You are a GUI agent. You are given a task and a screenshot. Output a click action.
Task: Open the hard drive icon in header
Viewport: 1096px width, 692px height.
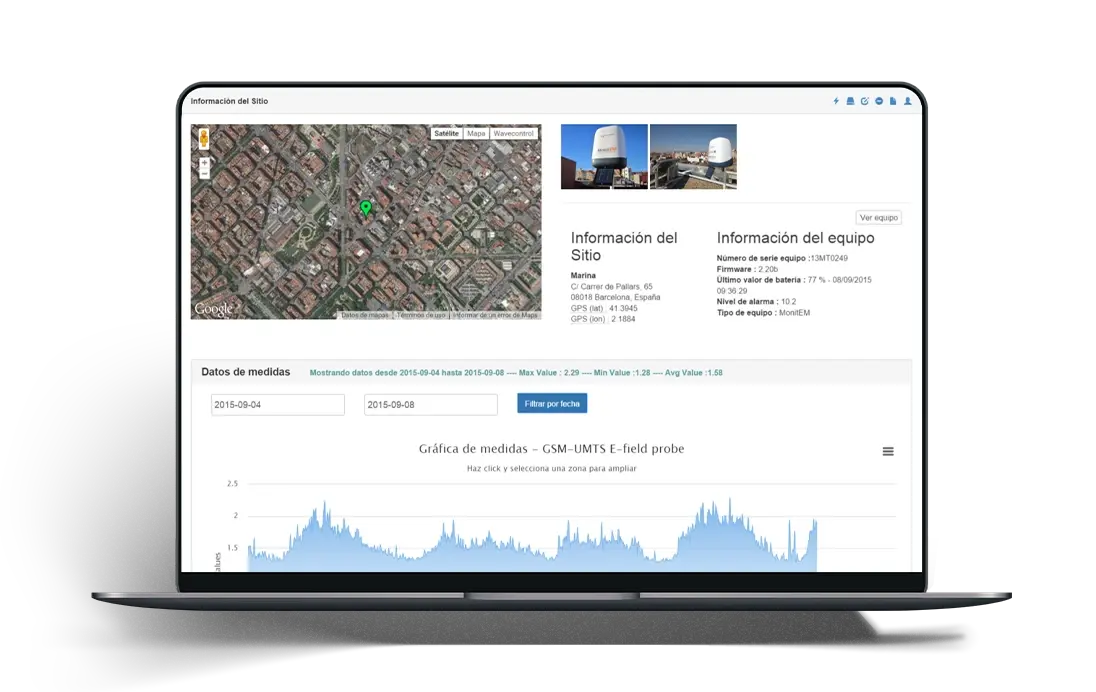point(850,101)
